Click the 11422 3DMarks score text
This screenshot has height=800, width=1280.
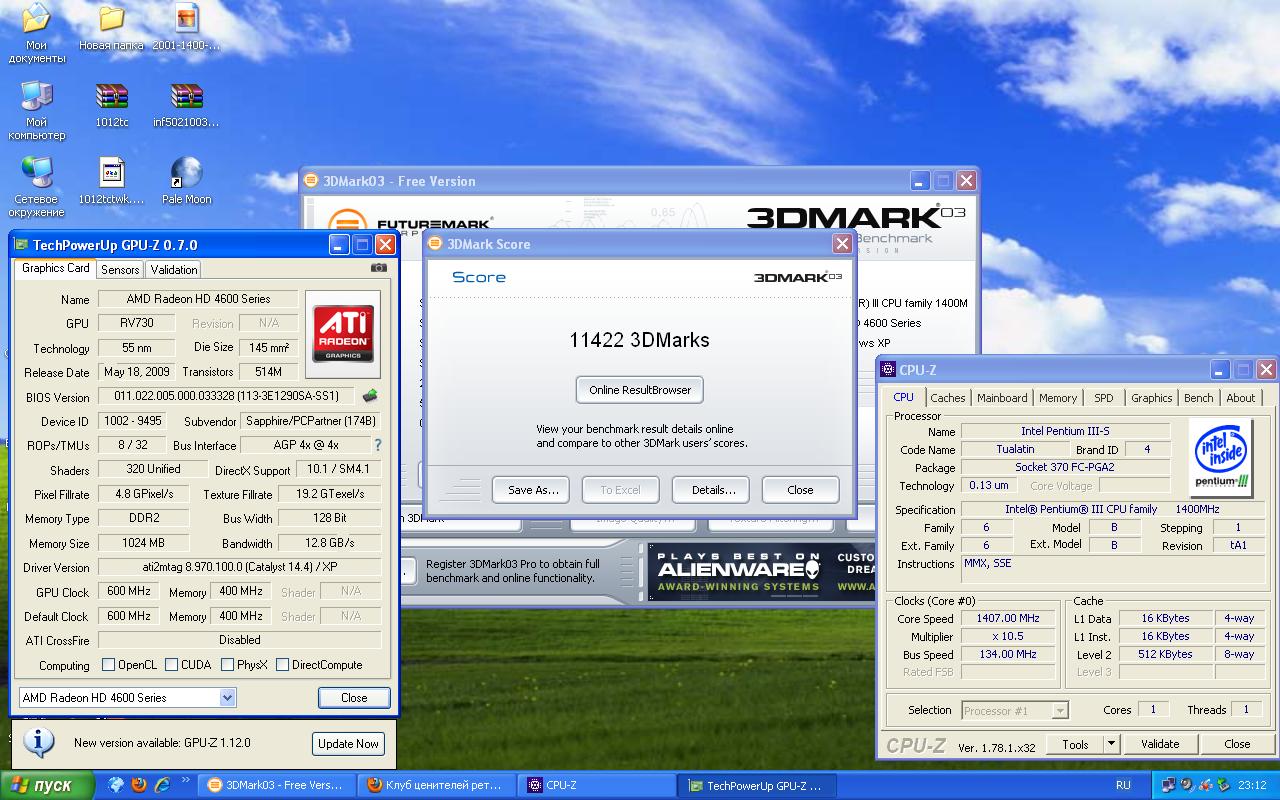[x=639, y=340]
